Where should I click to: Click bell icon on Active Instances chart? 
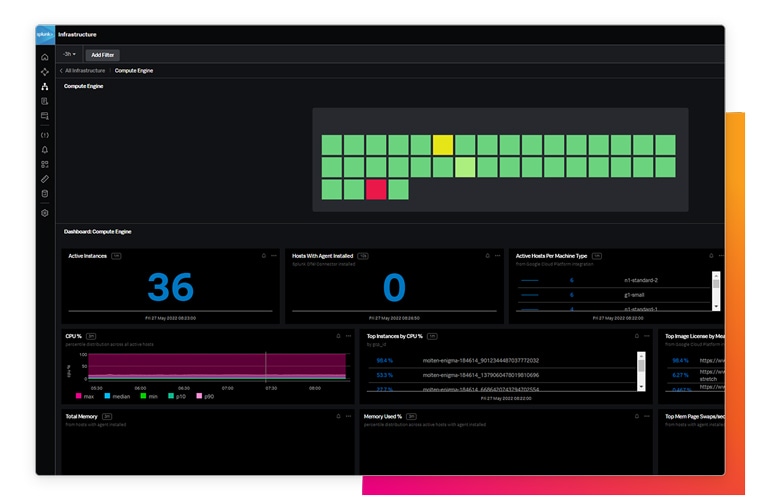click(x=264, y=256)
